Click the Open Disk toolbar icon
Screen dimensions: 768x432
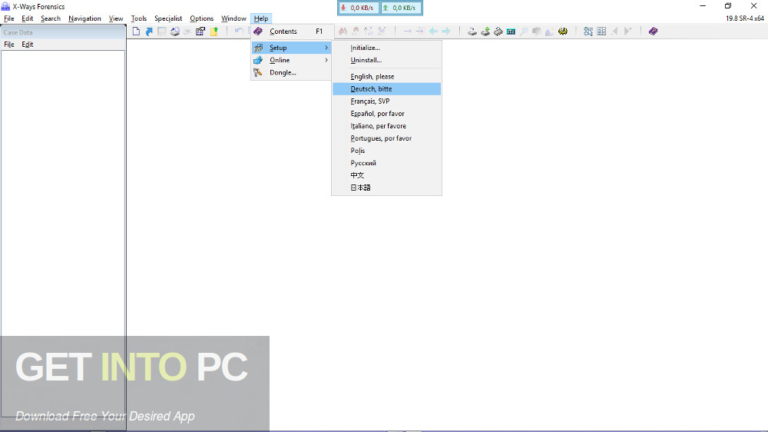point(472,31)
